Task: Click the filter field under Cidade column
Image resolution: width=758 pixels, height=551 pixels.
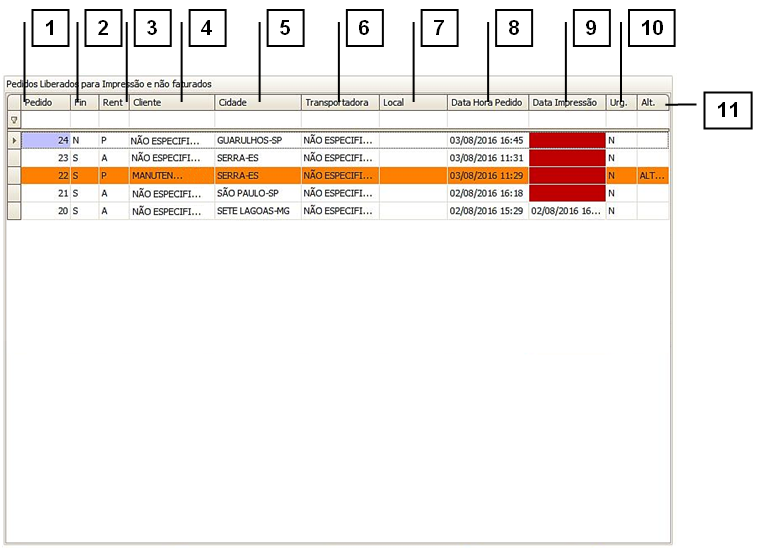Action: (x=257, y=119)
